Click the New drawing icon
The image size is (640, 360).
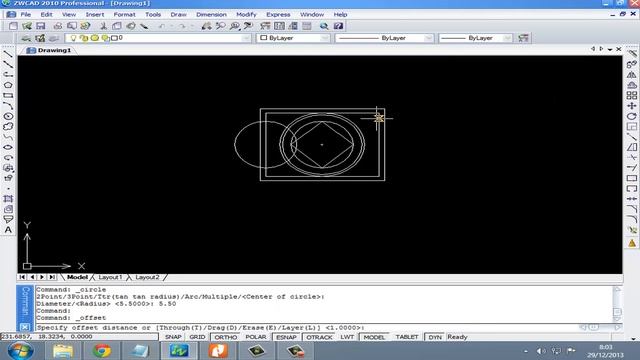(13, 26)
